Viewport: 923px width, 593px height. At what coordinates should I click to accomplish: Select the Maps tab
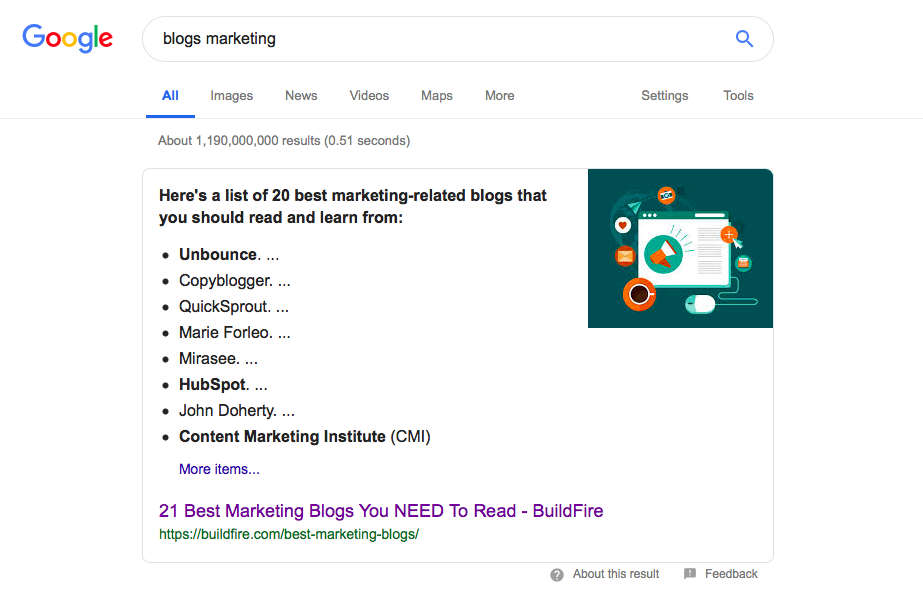(437, 95)
